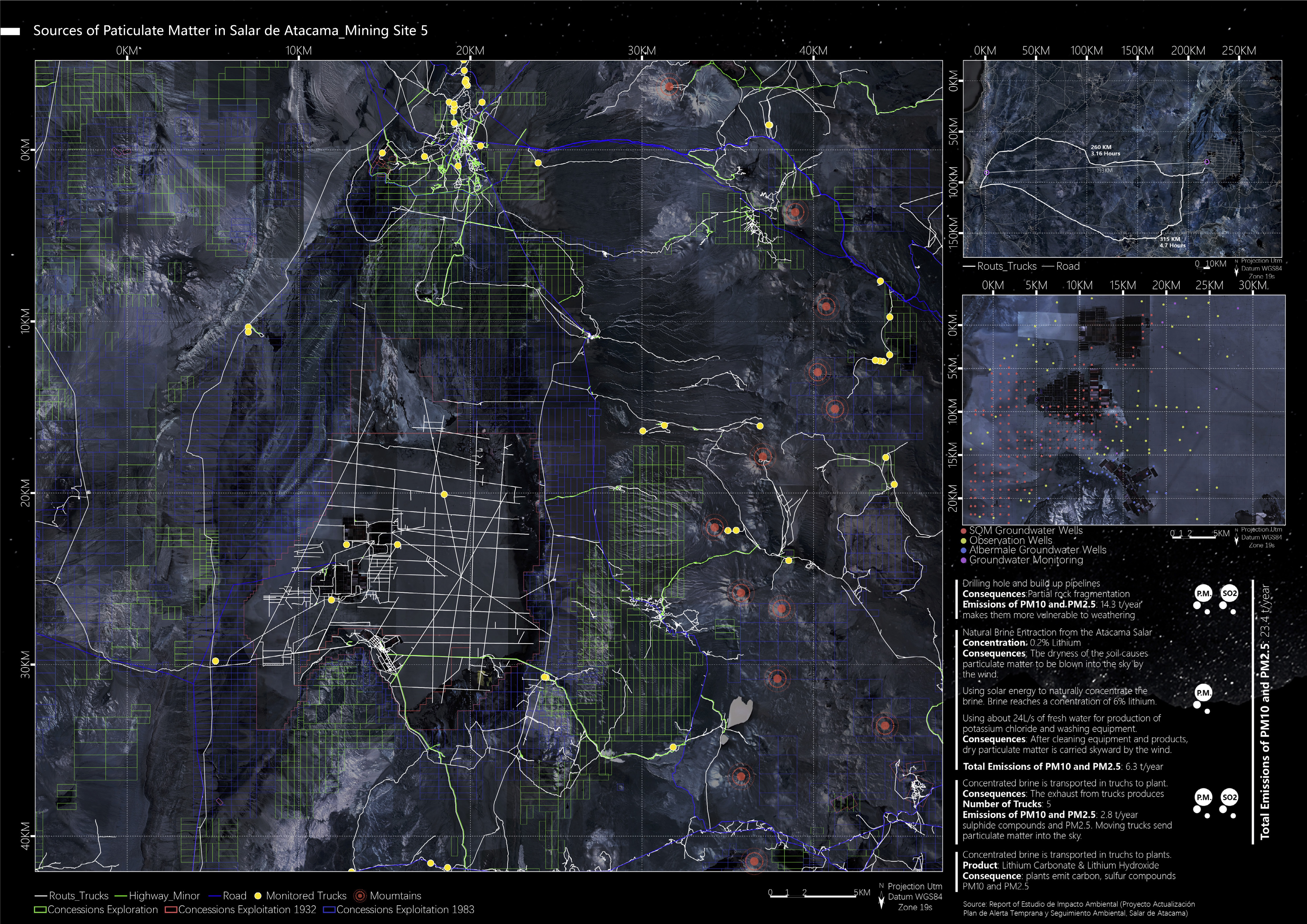Click the green Highway_Minor legend line
This screenshot has height=924, width=1307.
tap(121, 896)
